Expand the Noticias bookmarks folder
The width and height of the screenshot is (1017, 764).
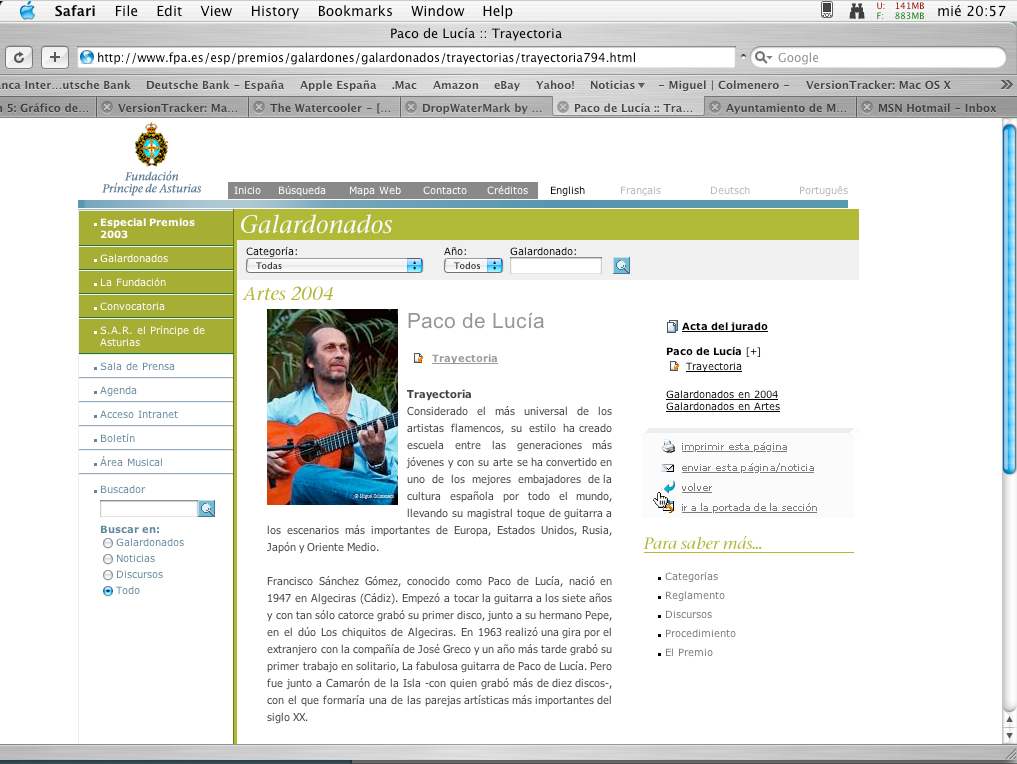click(x=616, y=85)
